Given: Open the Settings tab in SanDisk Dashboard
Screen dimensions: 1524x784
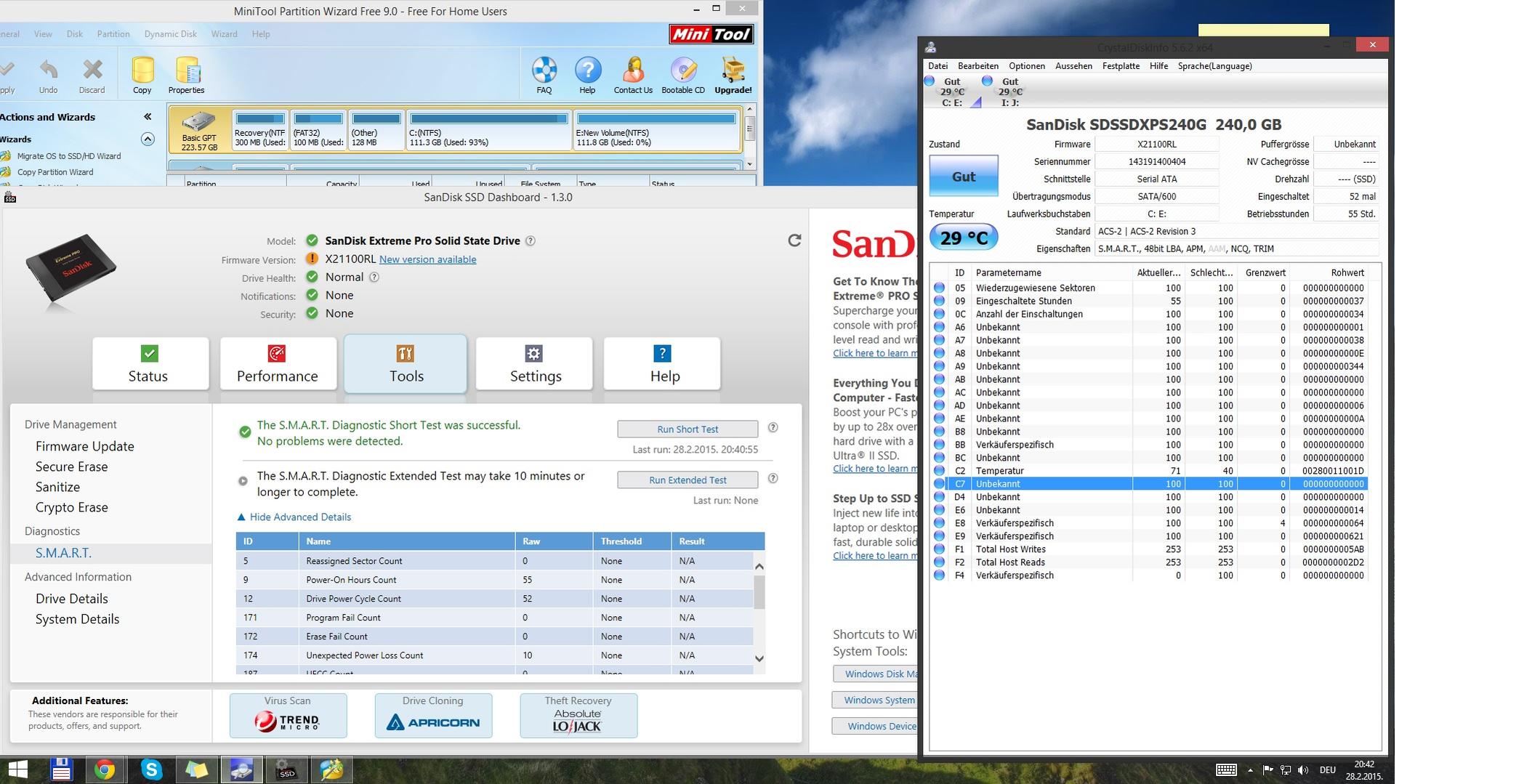Looking at the screenshot, I should tap(534, 363).
